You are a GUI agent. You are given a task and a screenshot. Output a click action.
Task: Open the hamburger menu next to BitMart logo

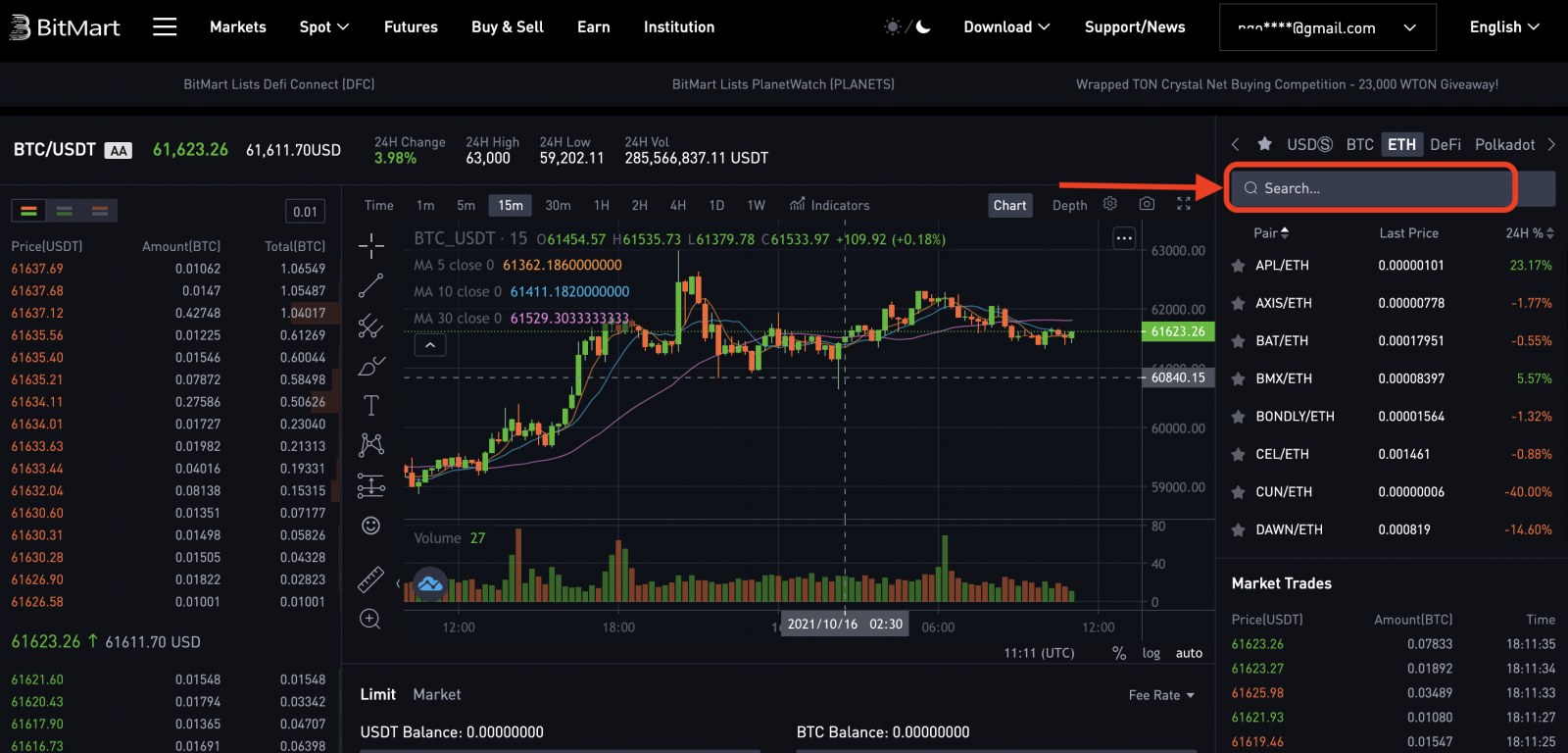(165, 26)
